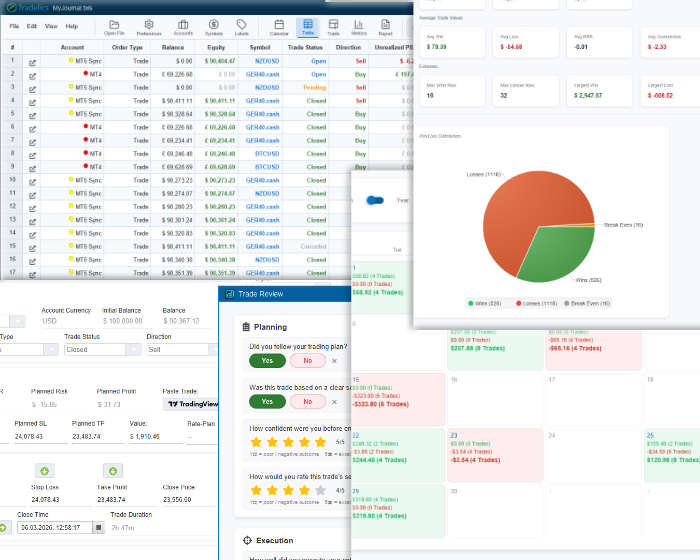This screenshot has width=700, height=560.
Task: Click the Symbols dollar icon
Action: pos(213,27)
